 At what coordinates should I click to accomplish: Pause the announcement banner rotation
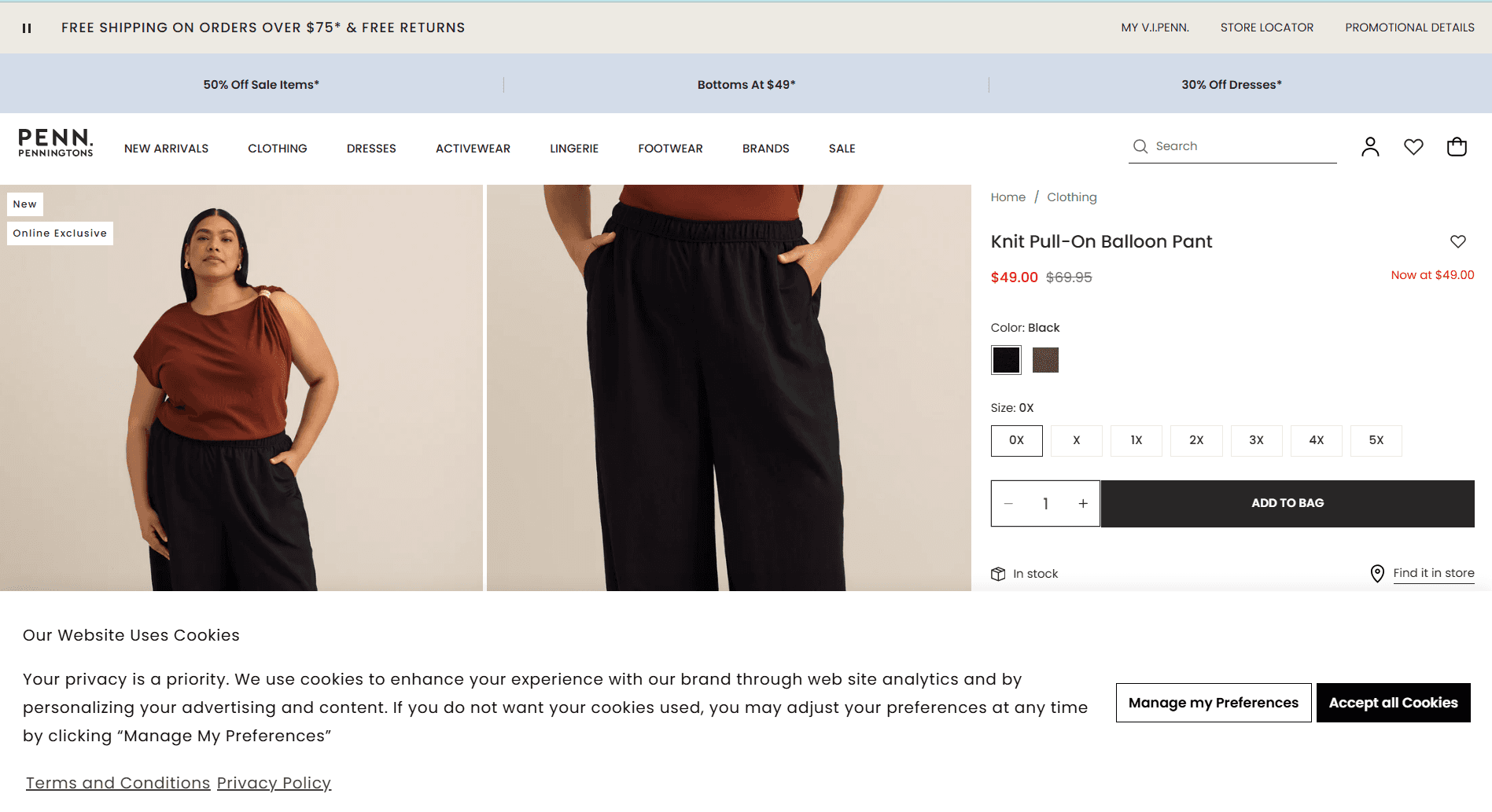[26, 28]
